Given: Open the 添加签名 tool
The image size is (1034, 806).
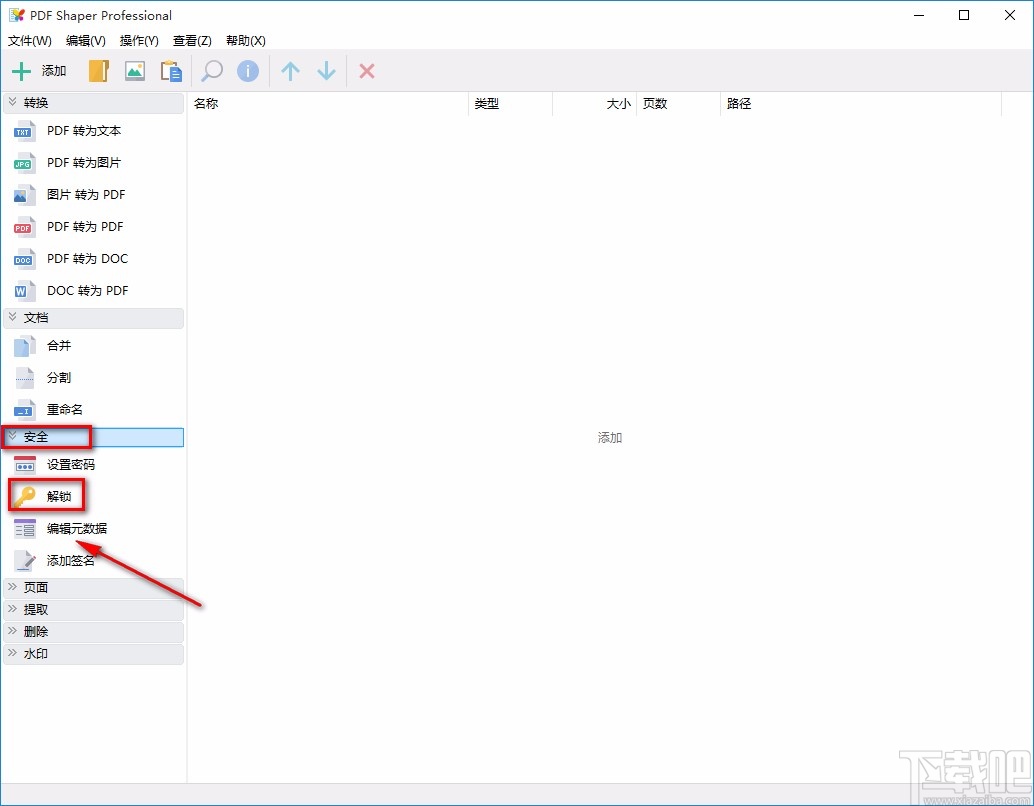Looking at the screenshot, I should pyautogui.click(x=71, y=559).
